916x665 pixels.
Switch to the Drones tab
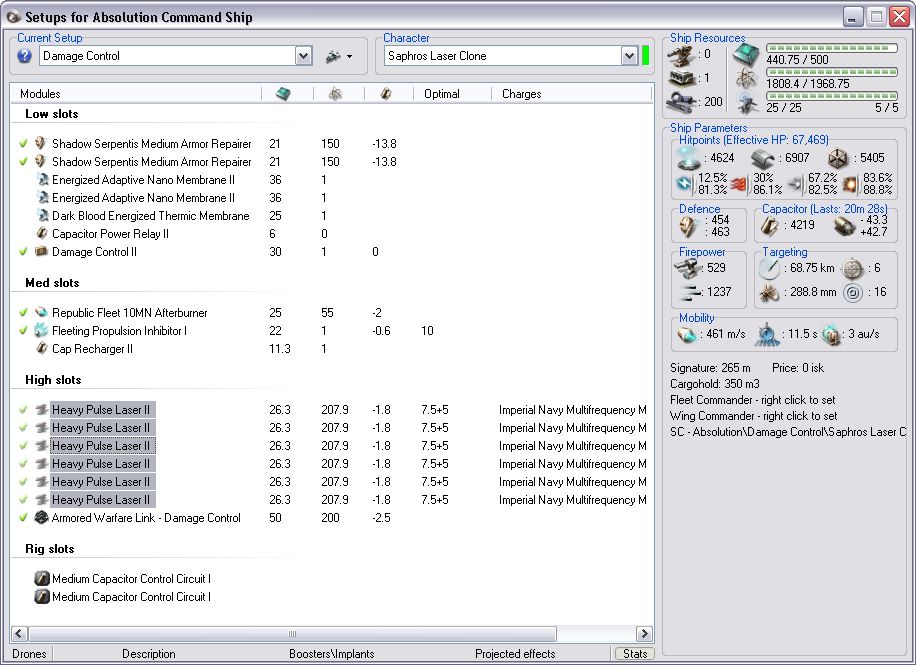(x=29, y=654)
